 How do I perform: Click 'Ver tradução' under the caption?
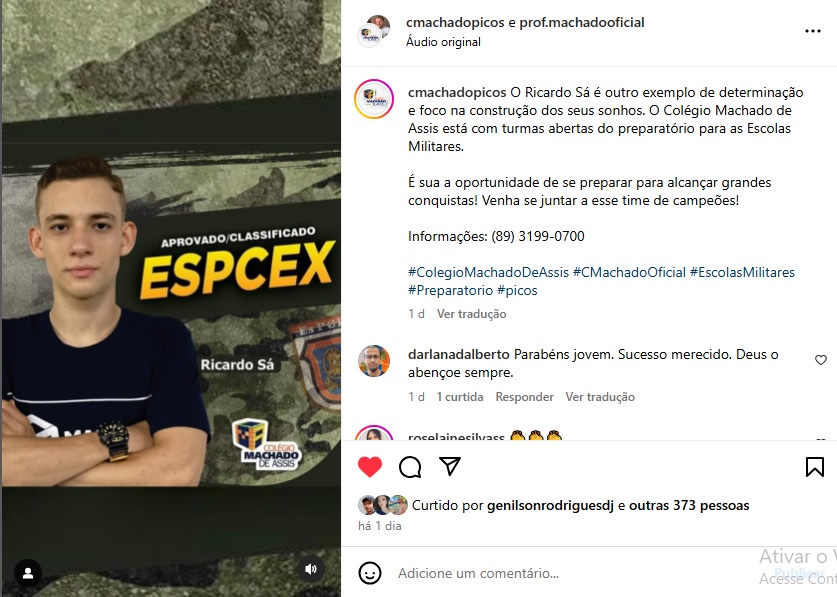click(x=471, y=313)
